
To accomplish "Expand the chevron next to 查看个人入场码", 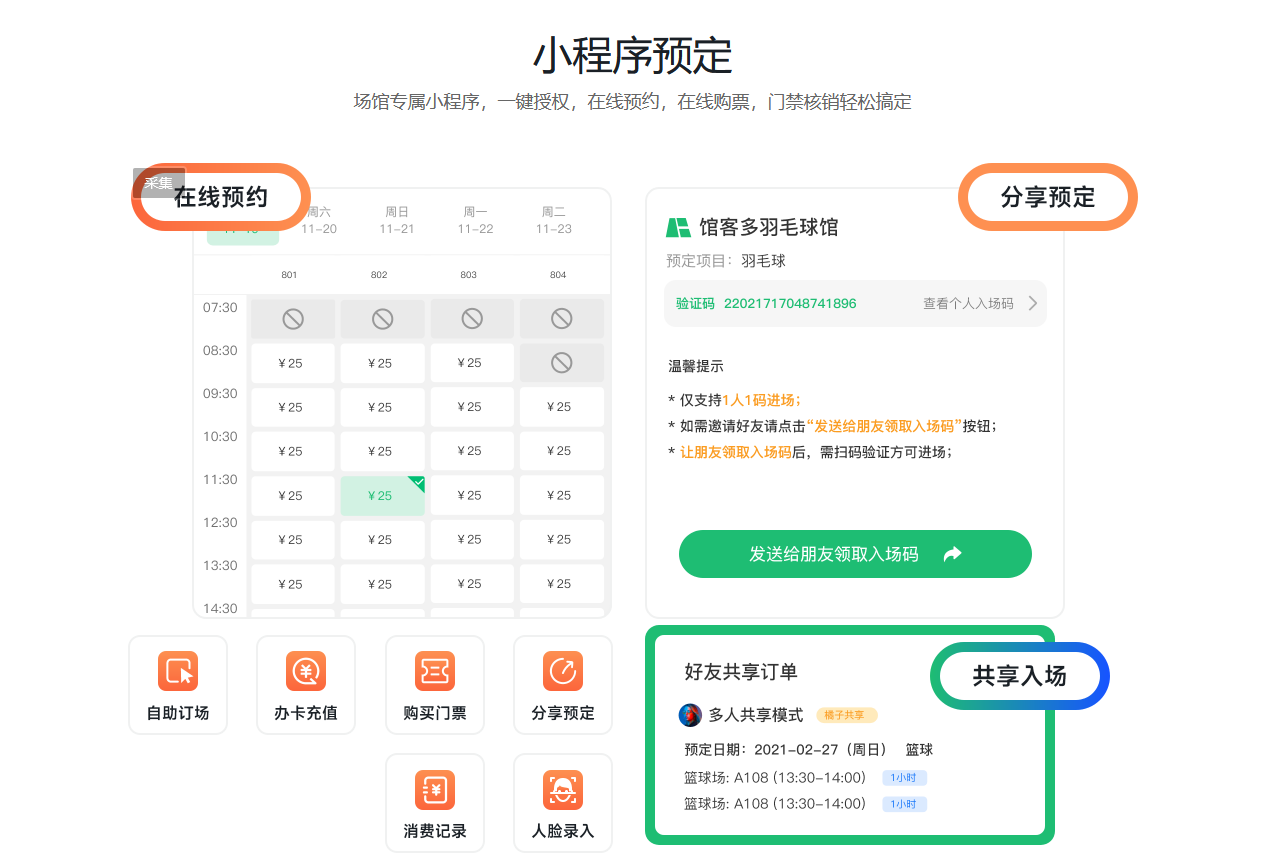I will click(1033, 303).
